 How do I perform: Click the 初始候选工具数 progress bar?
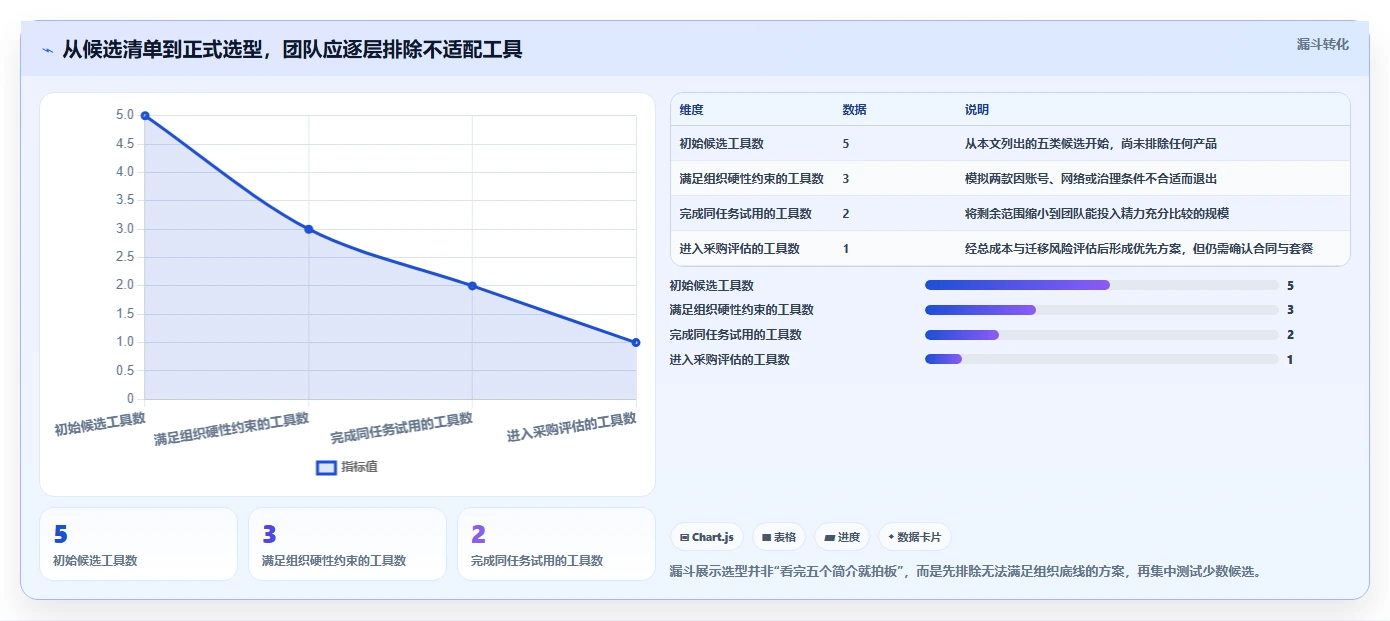(1102, 285)
